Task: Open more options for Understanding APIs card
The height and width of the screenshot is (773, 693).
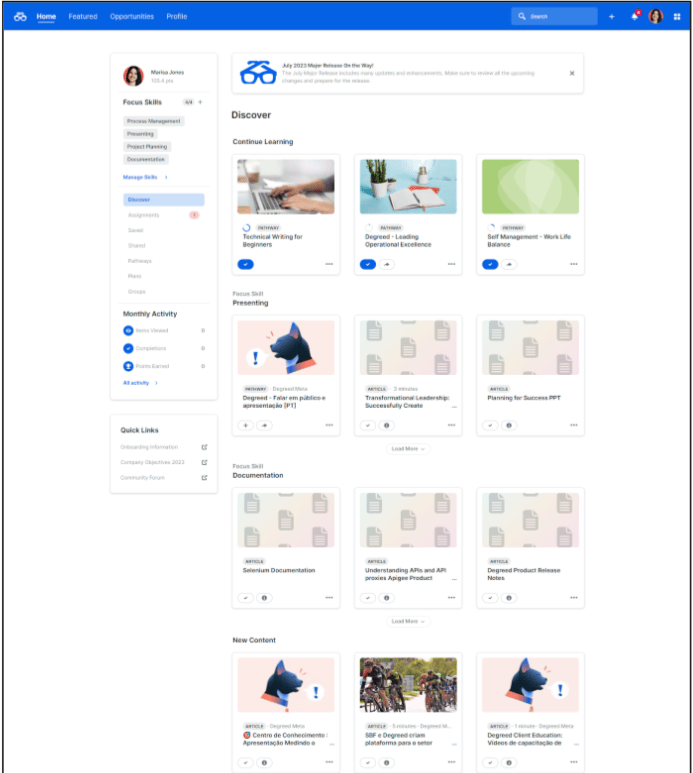Action: 451,597
